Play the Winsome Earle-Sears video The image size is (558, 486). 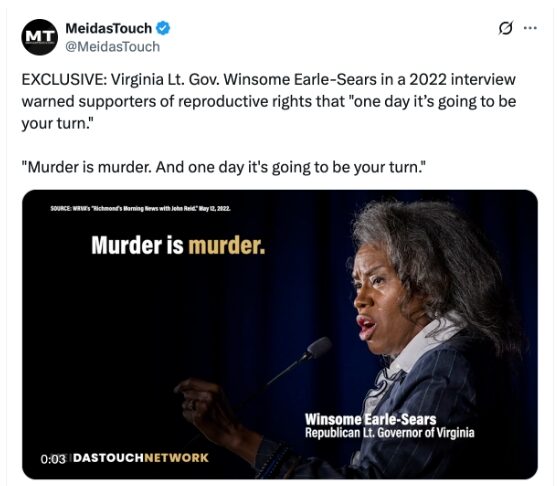coord(280,334)
